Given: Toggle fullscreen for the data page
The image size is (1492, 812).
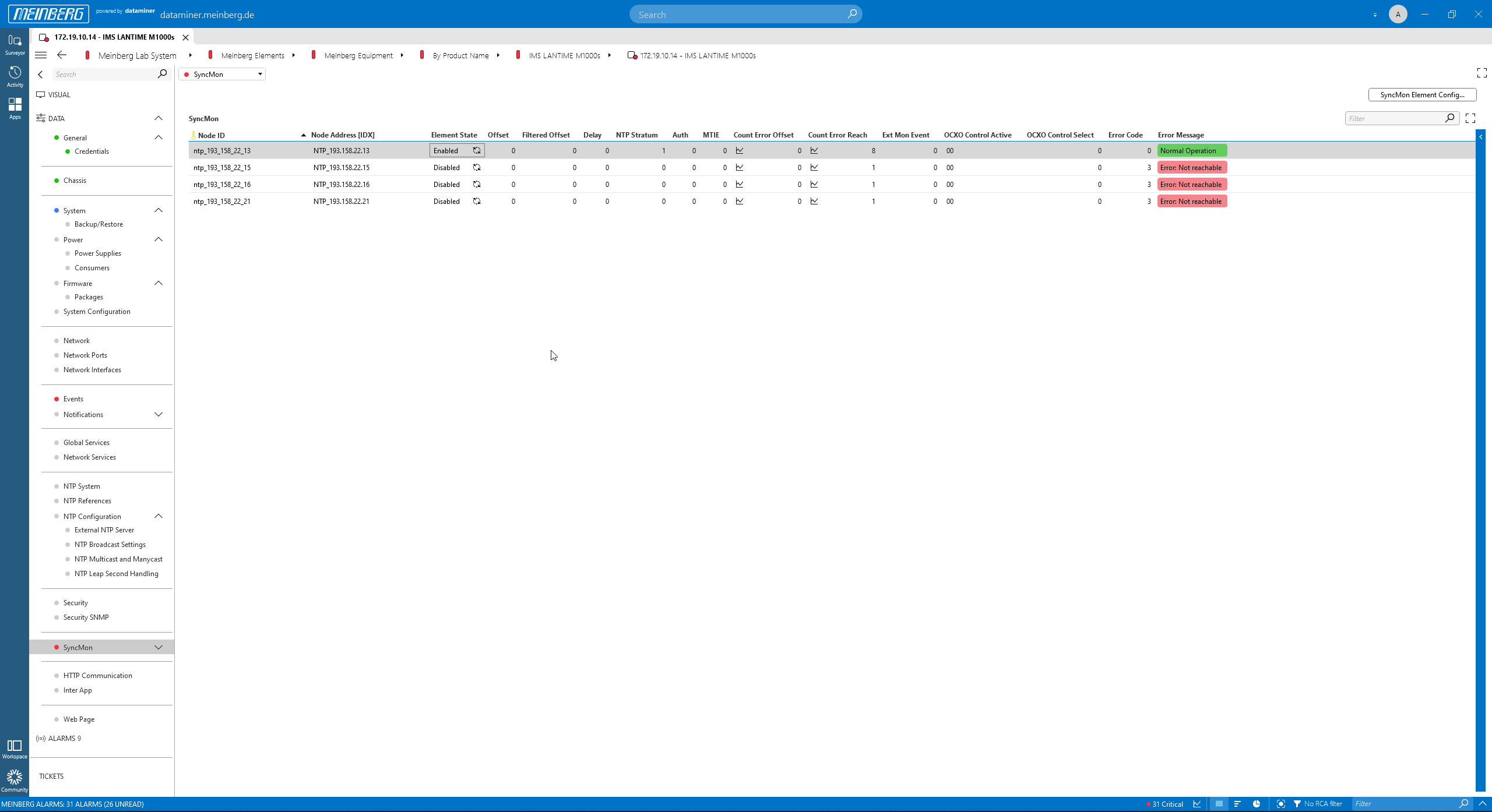Looking at the screenshot, I should (x=1482, y=73).
